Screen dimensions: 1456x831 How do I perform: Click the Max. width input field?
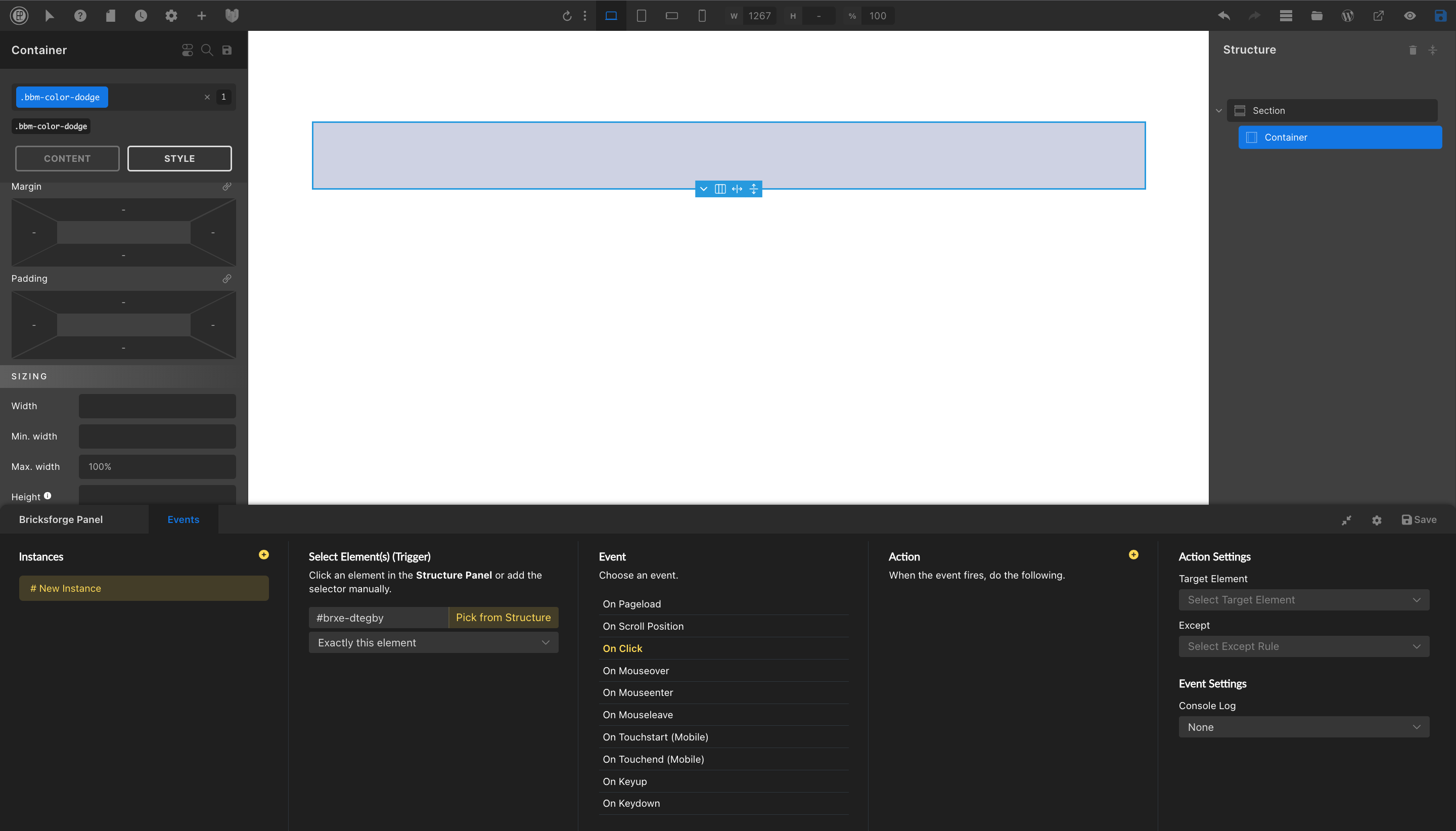click(x=157, y=466)
